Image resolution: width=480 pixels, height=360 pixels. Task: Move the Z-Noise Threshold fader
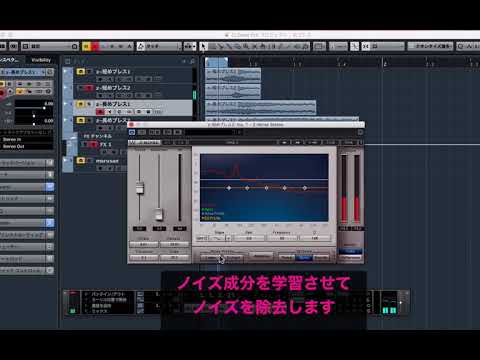(x=140, y=187)
